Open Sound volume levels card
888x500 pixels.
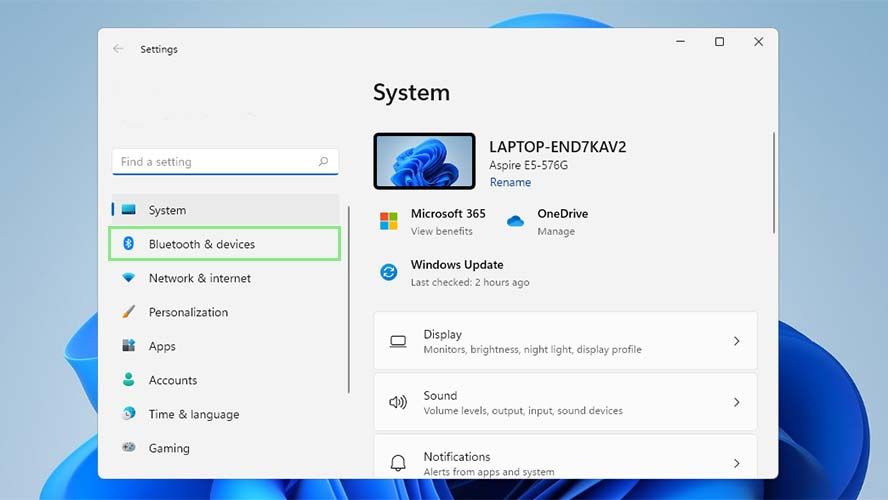coord(565,402)
